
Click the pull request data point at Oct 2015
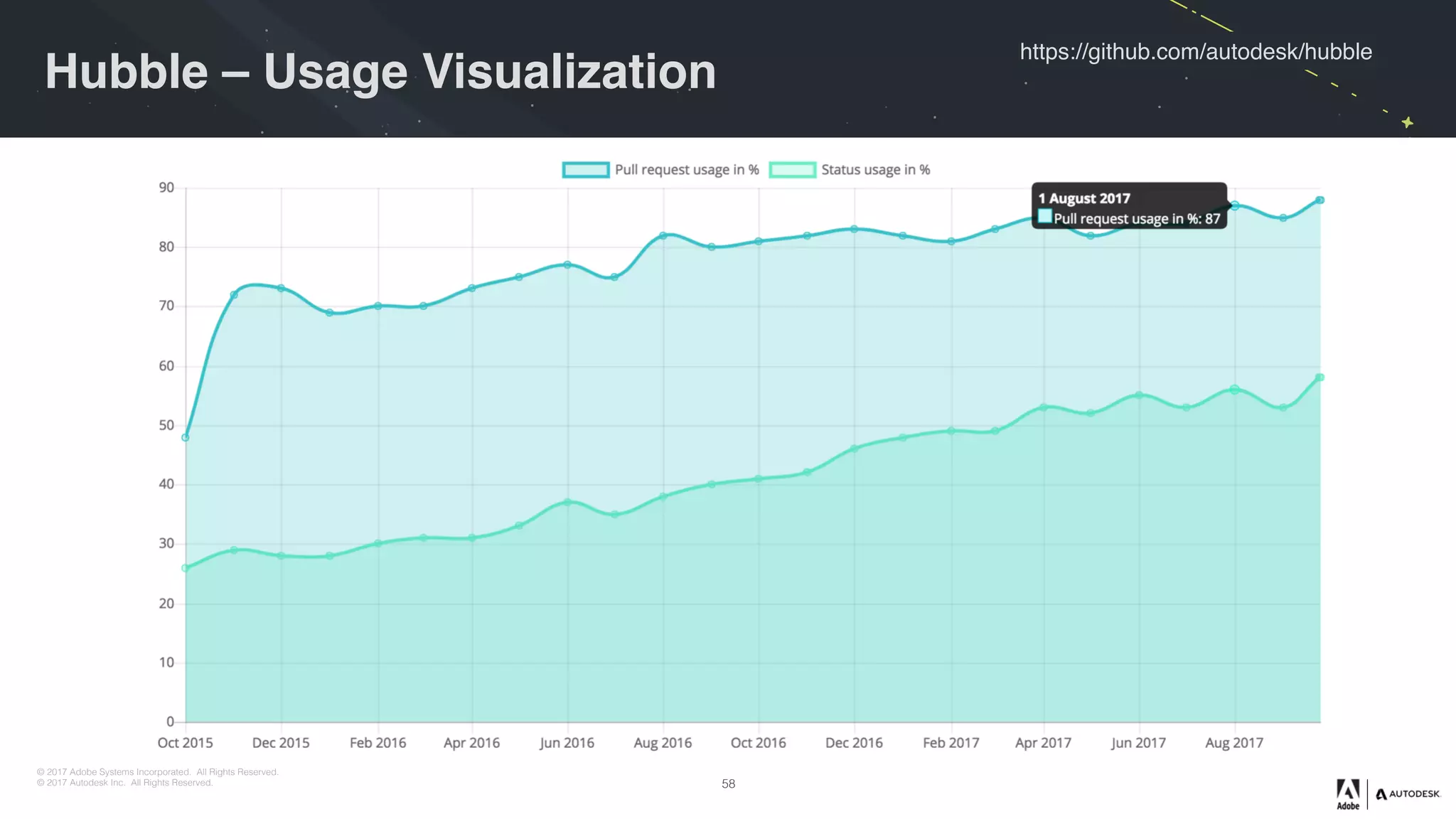186,437
